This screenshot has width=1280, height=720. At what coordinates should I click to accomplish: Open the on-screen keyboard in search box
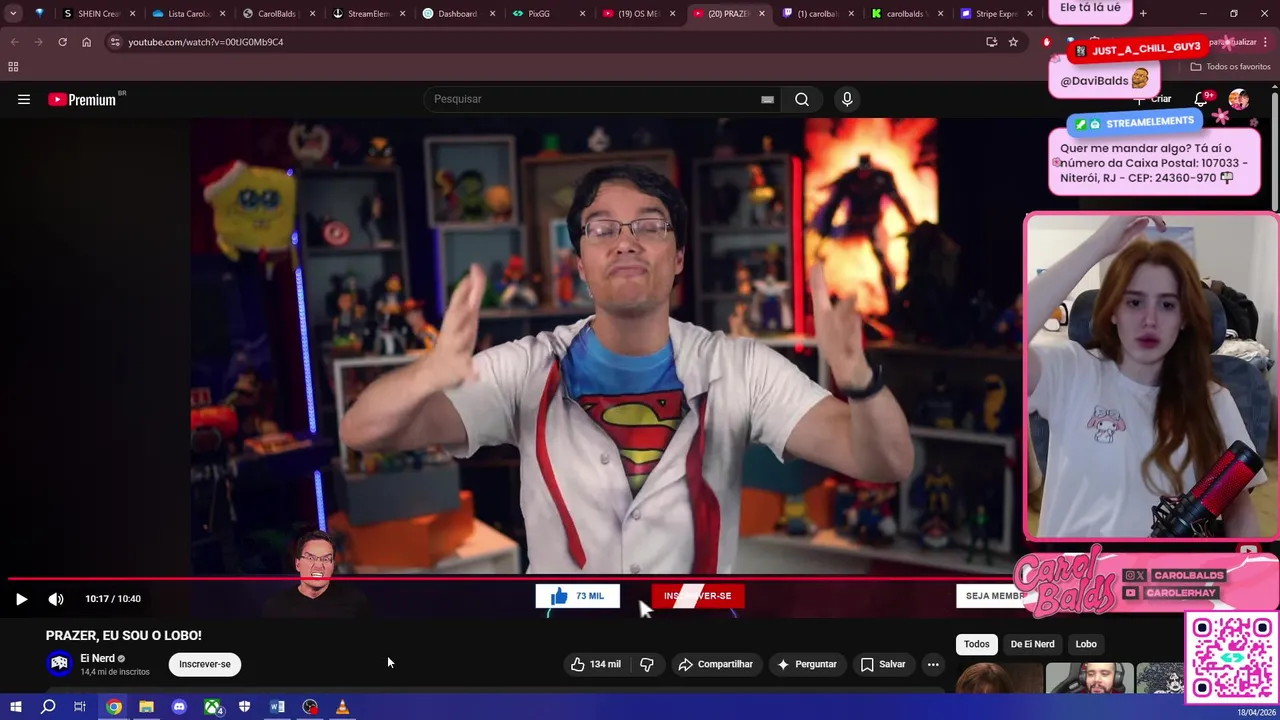(767, 99)
